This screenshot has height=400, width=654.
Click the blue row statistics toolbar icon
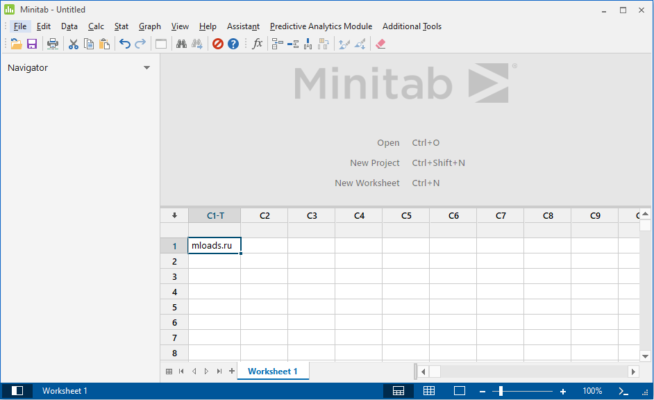click(x=293, y=44)
